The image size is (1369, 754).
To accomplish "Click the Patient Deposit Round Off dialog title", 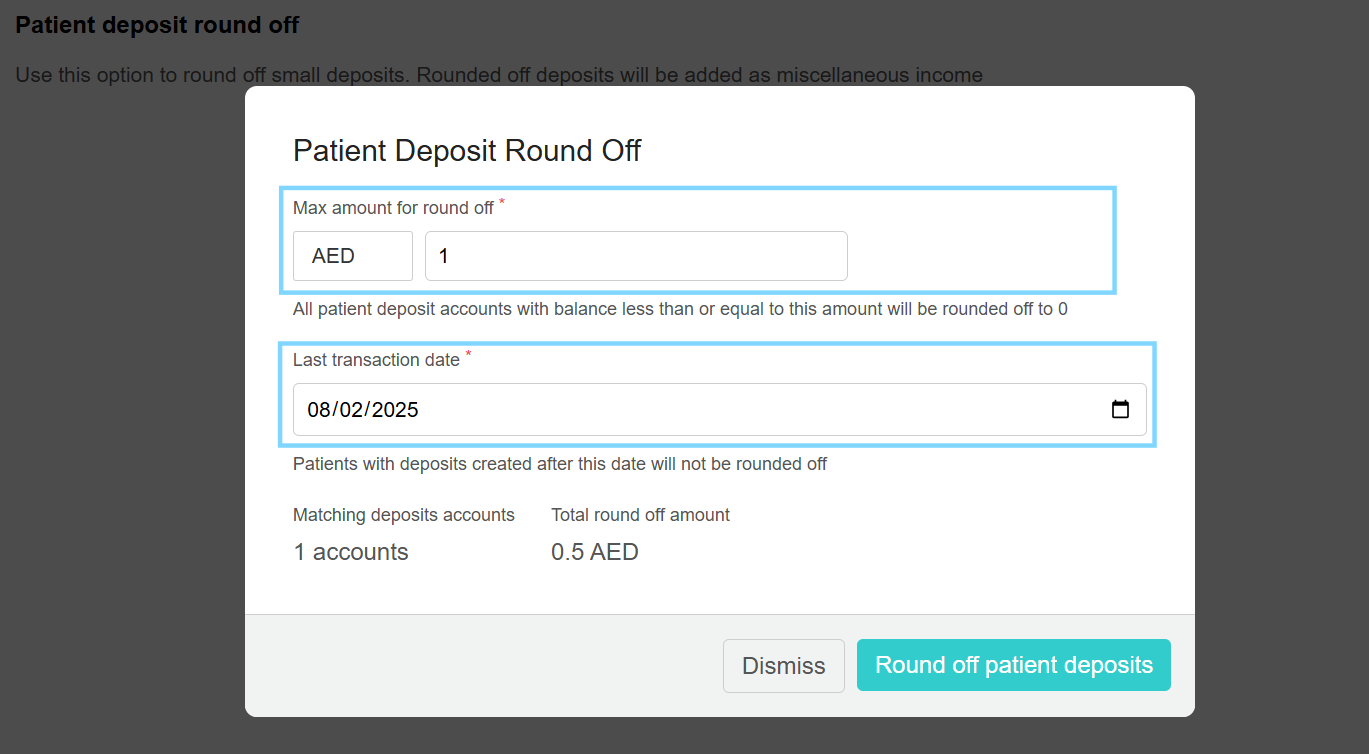I will point(467,151).
